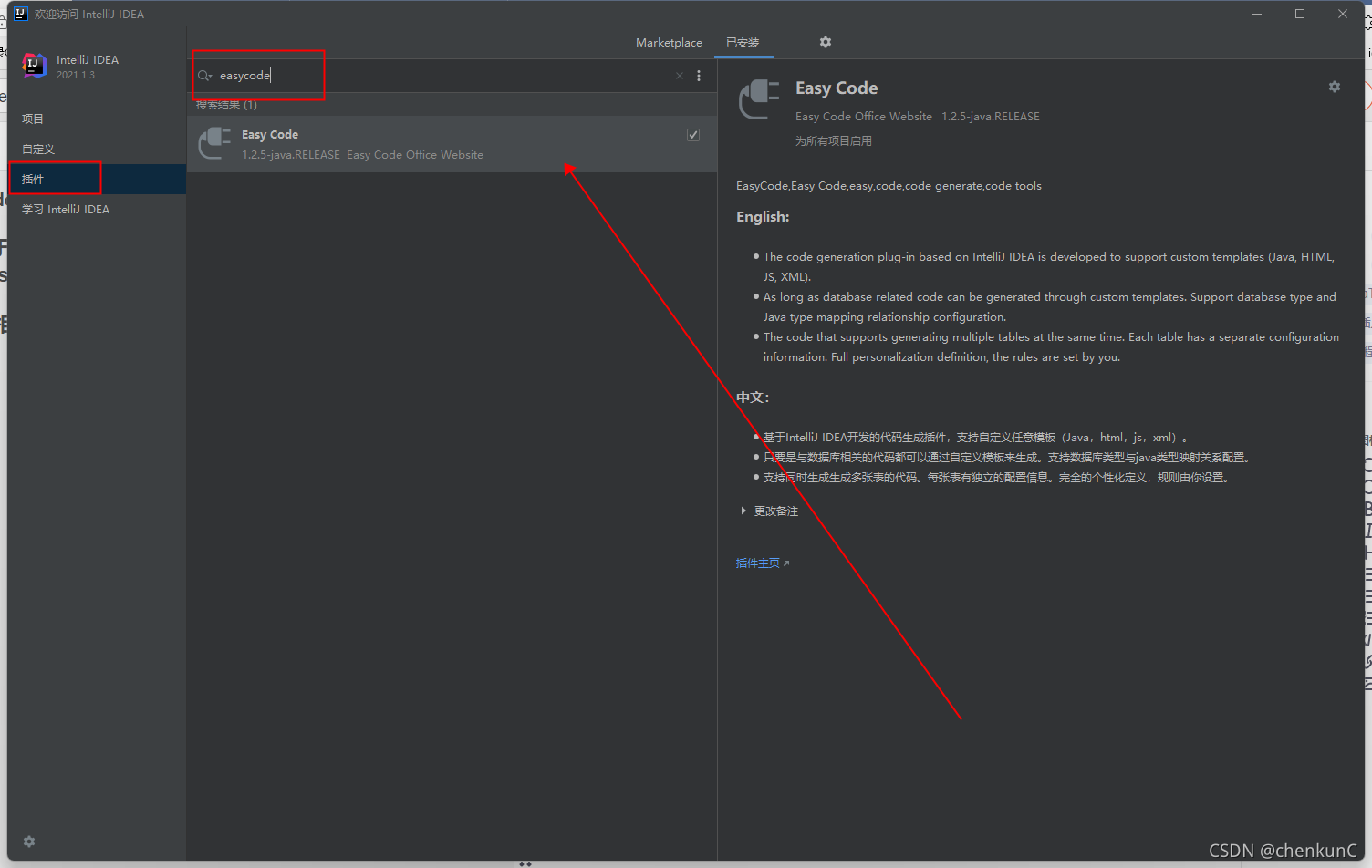
Task: Open 学习 IntelliJ IDEA sidebar item
Action: pyautogui.click(x=97, y=209)
